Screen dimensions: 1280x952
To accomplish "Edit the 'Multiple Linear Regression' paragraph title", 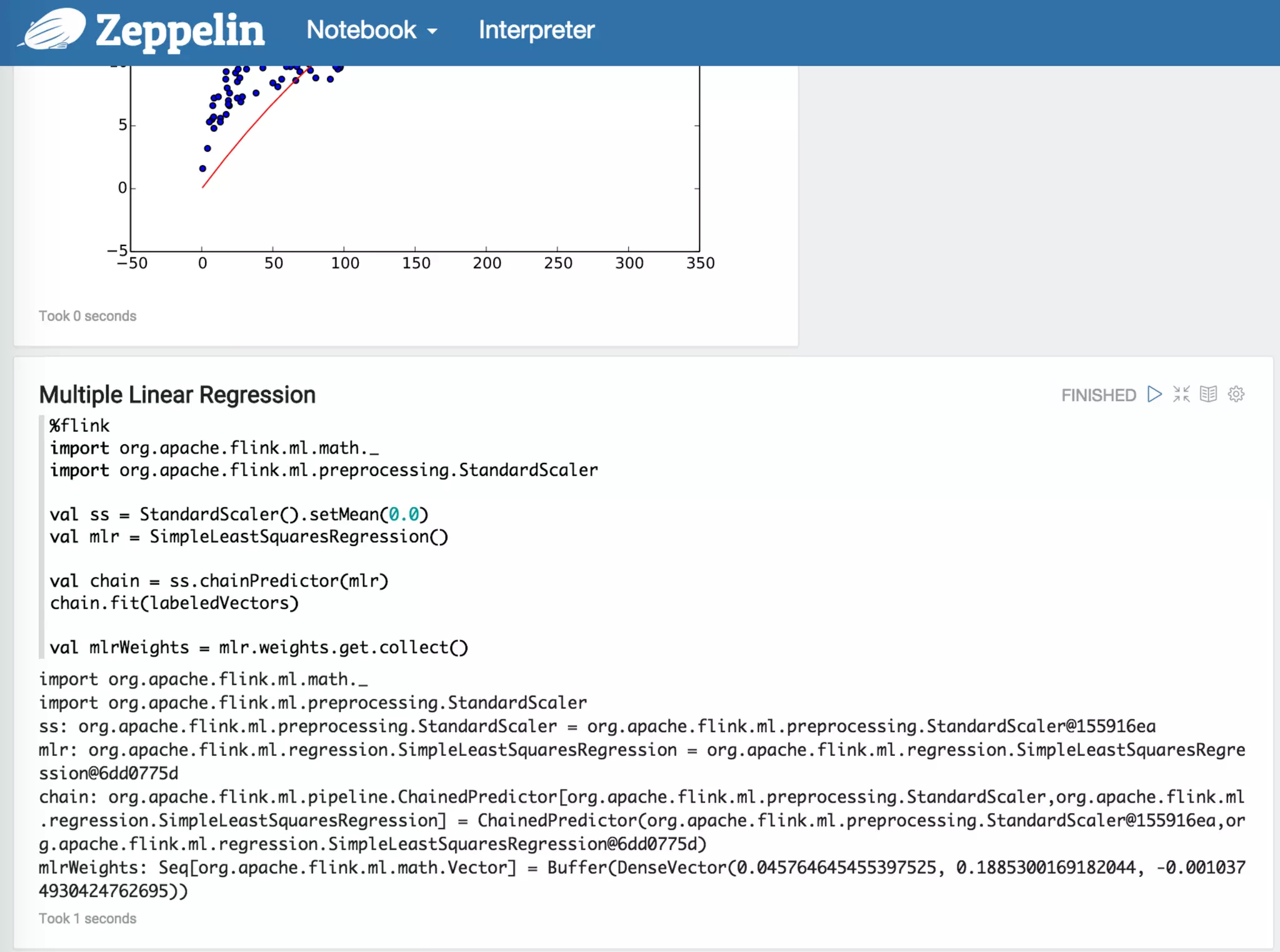I will coord(177,395).
